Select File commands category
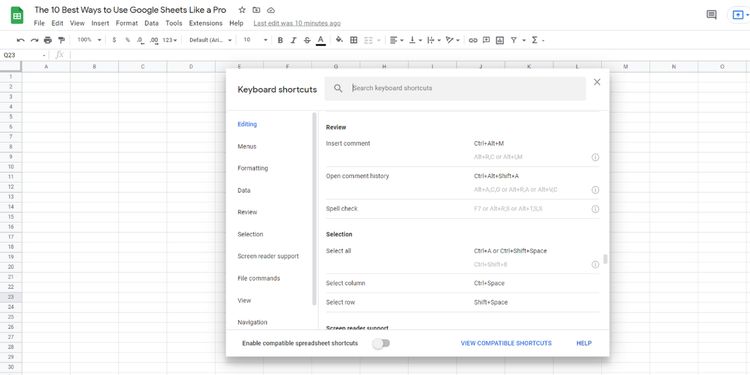Viewport: 750px width, 375px height. click(259, 278)
